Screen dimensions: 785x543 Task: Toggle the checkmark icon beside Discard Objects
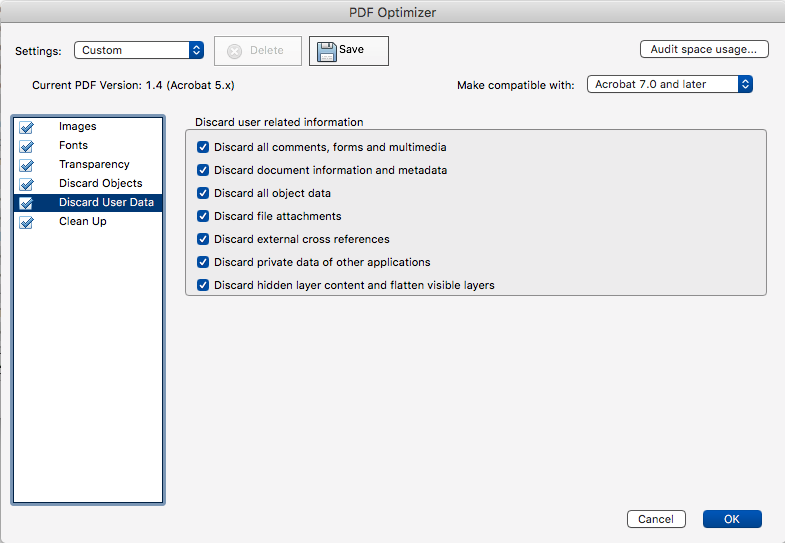click(27, 185)
